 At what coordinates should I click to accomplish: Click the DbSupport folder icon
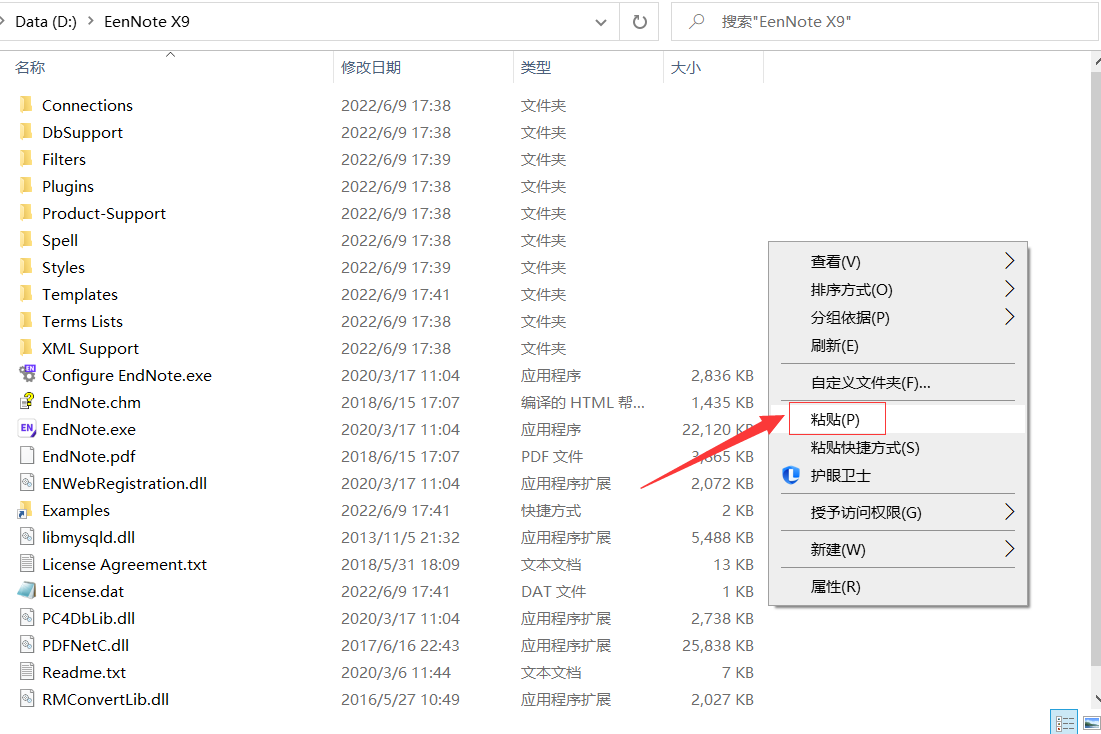[26, 132]
